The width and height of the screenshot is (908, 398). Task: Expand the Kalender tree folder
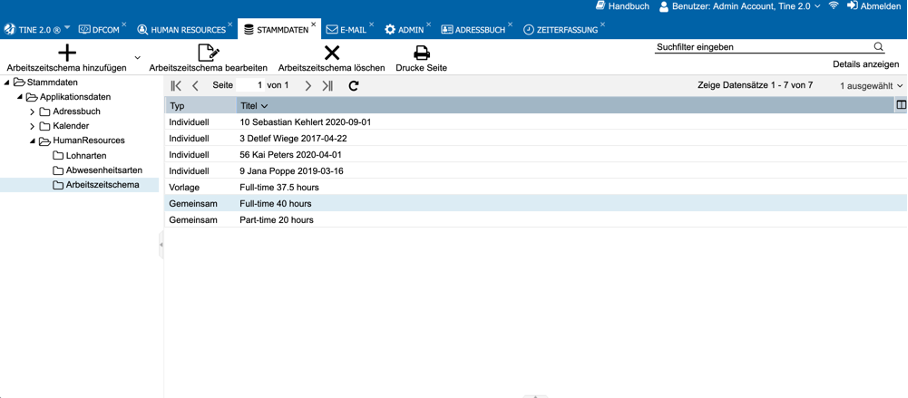[x=32, y=126]
